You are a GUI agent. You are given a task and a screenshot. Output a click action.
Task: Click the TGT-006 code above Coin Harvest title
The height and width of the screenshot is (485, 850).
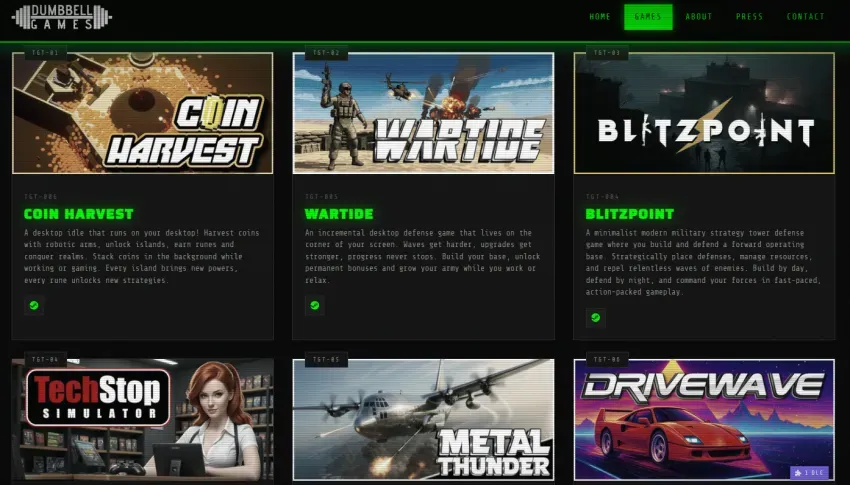pos(41,197)
